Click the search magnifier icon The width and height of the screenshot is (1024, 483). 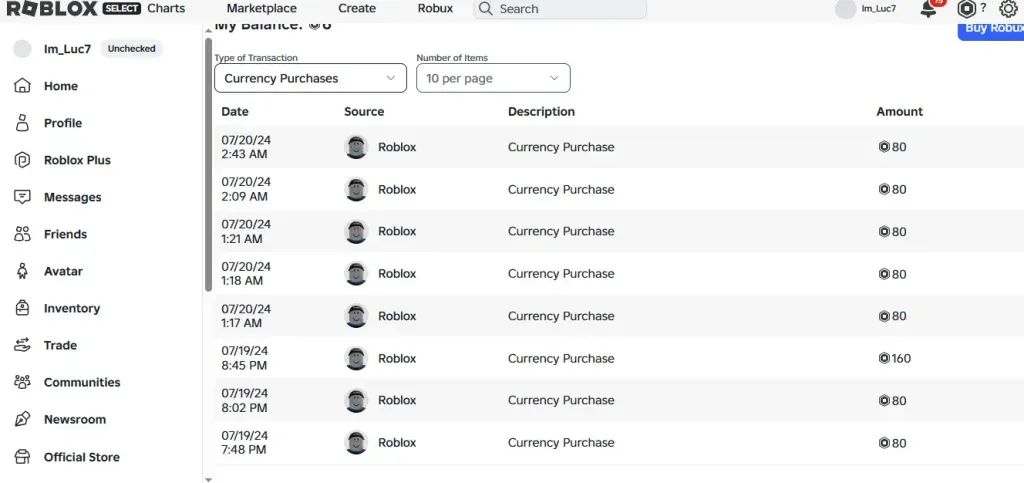[x=485, y=8]
